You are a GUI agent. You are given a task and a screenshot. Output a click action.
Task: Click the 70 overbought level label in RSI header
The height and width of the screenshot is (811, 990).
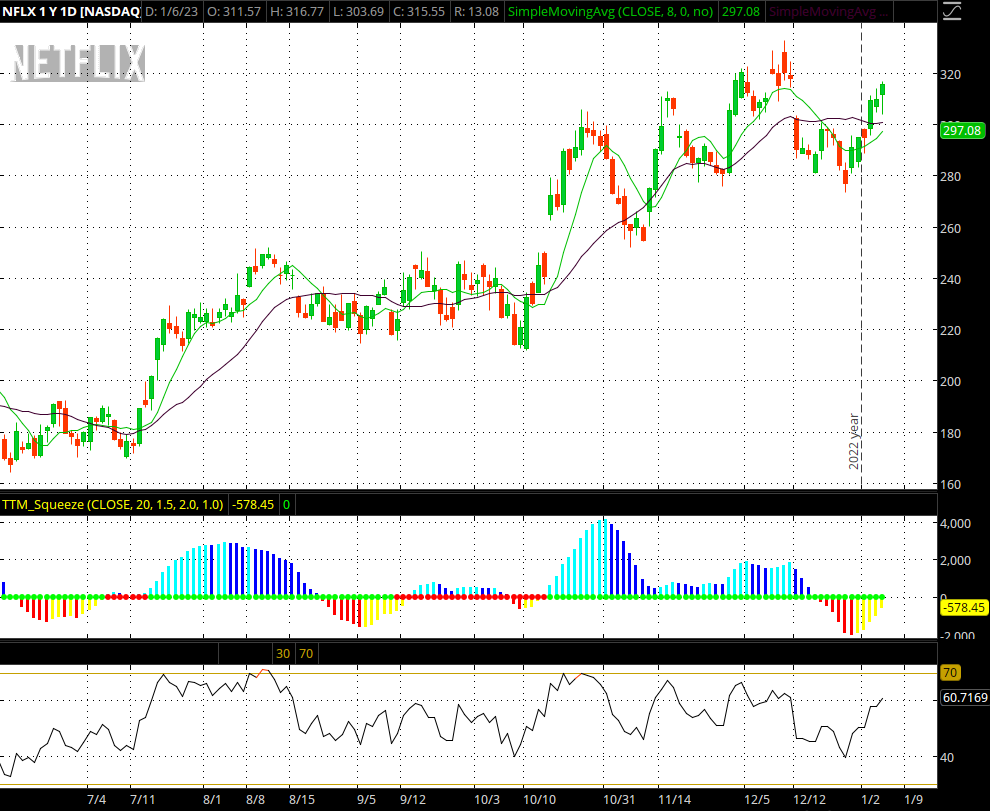point(306,653)
